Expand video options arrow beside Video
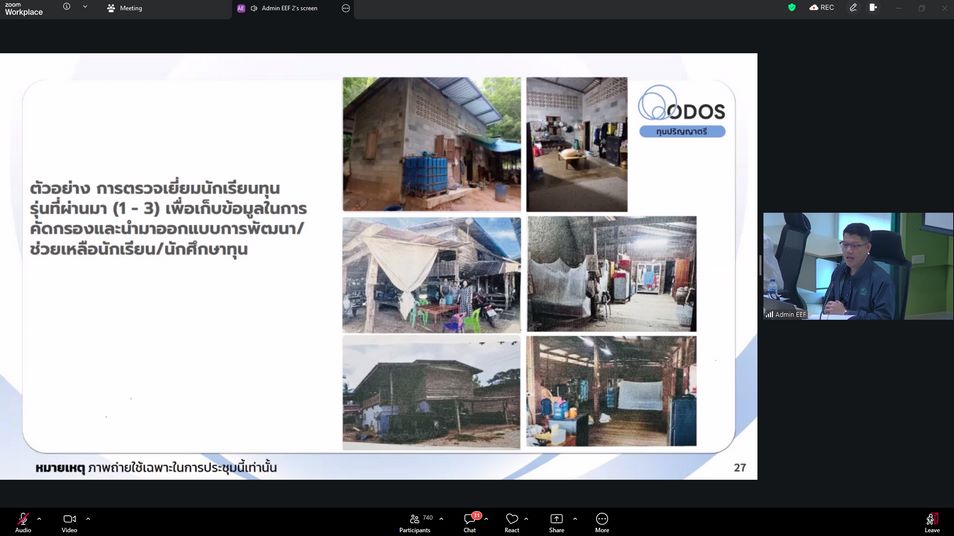 click(88, 518)
